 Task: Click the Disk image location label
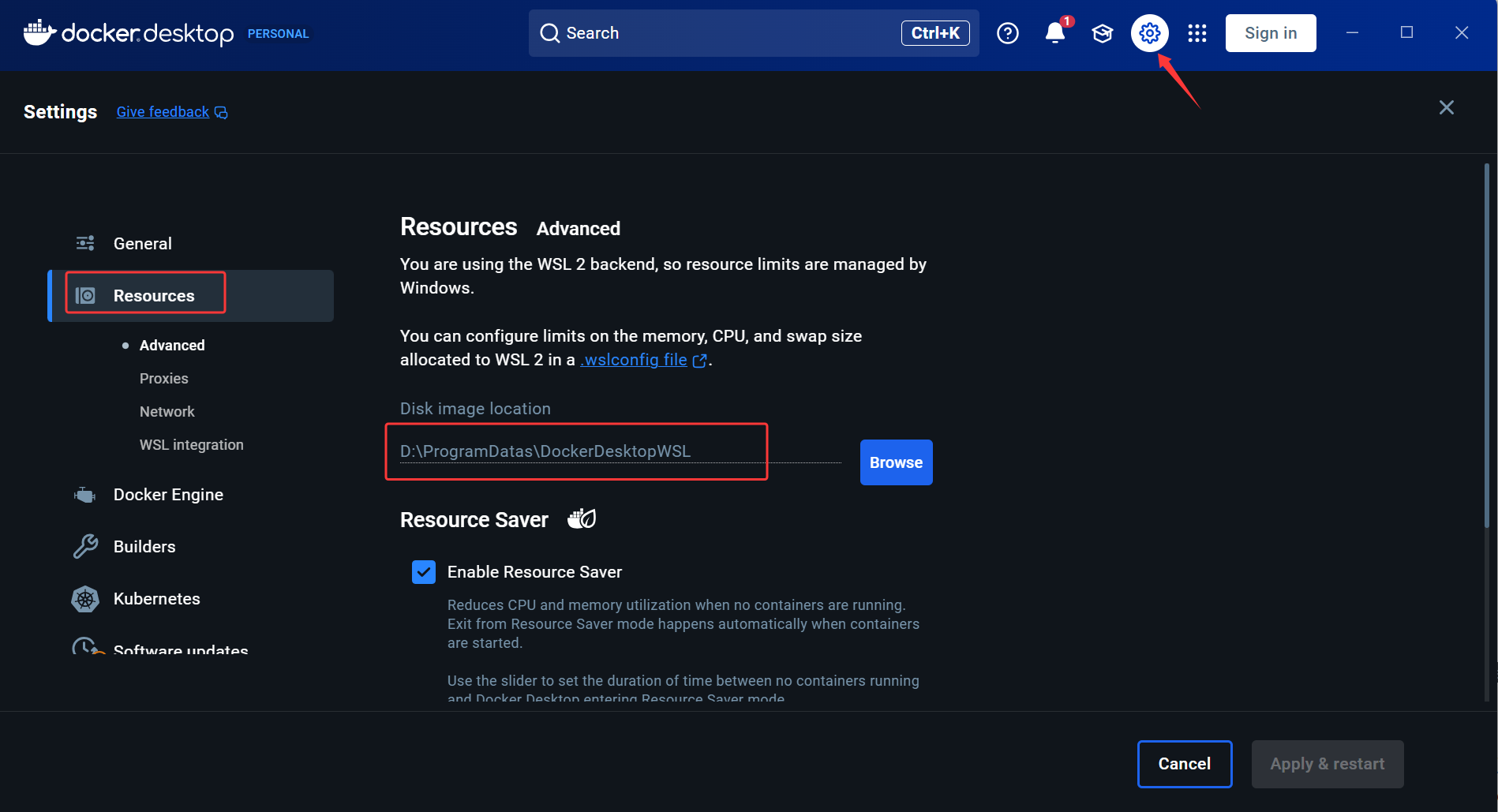click(475, 409)
